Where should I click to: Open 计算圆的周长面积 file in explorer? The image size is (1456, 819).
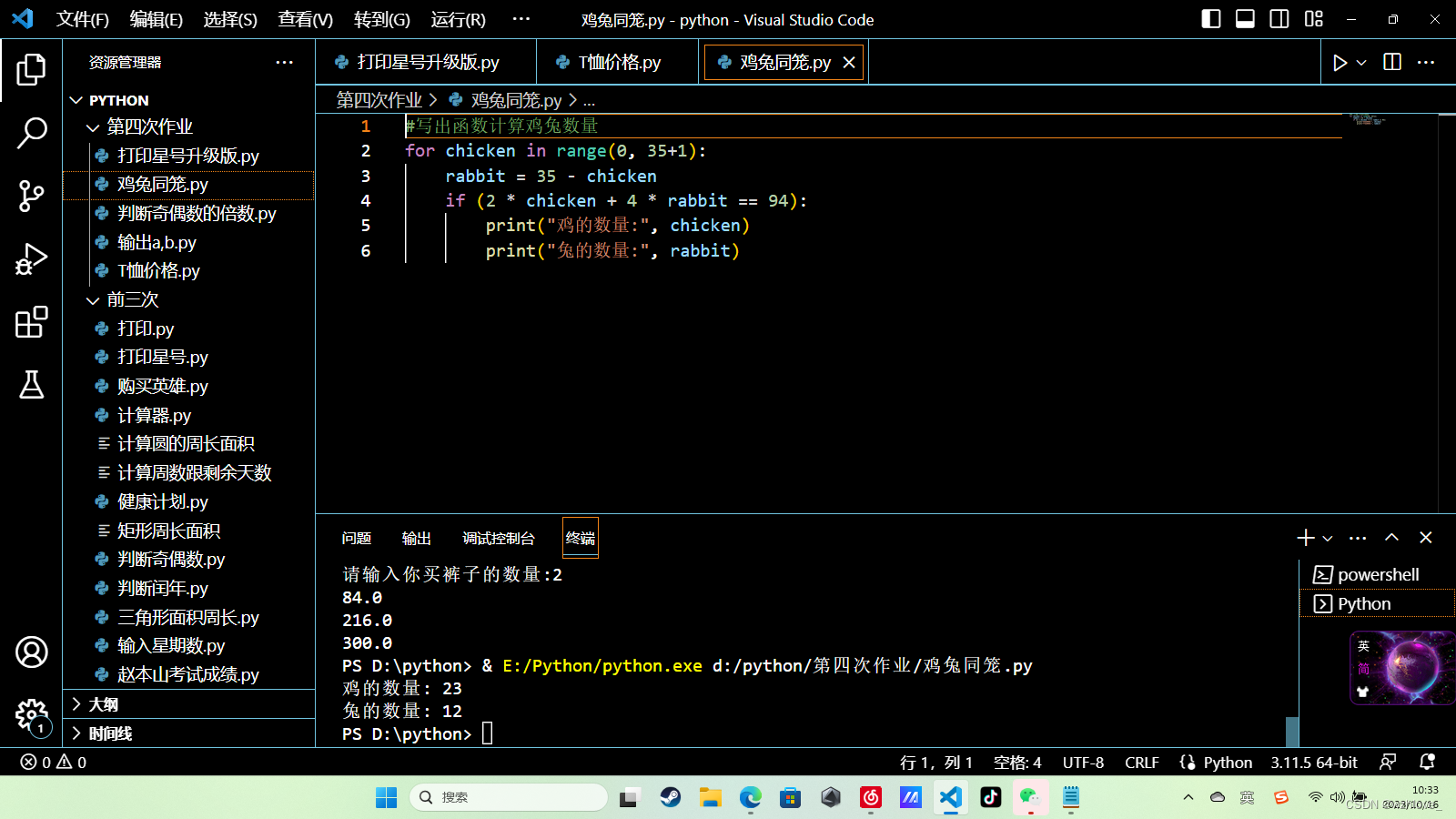tap(189, 443)
